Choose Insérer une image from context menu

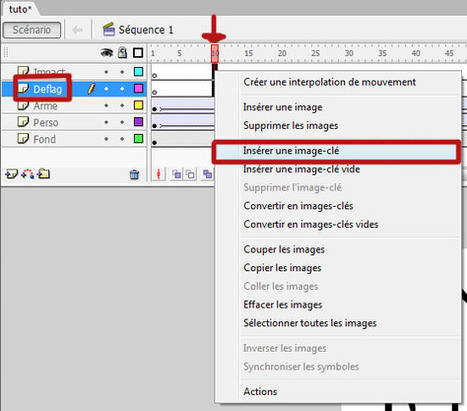[338, 107]
